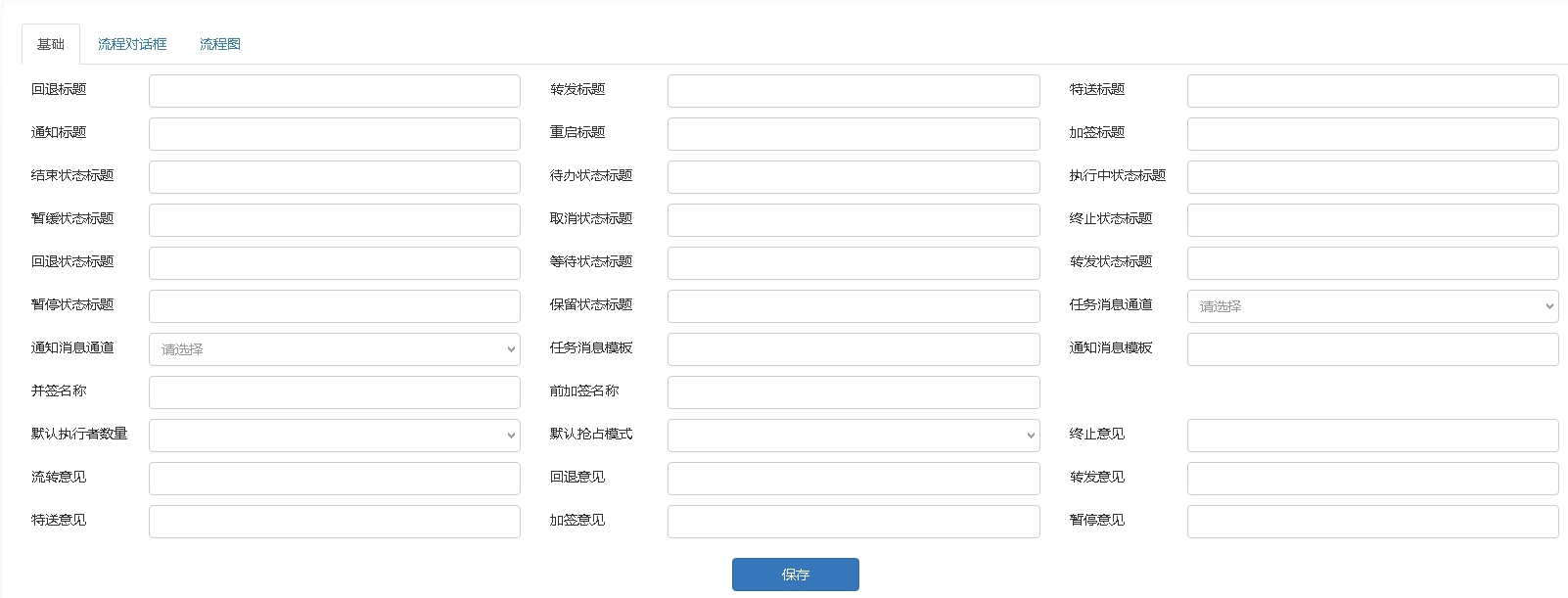Focus the 转发标题 text box
The height and width of the screenshot is (598, 1568).
pyautogui.click(x=853, y=91)
